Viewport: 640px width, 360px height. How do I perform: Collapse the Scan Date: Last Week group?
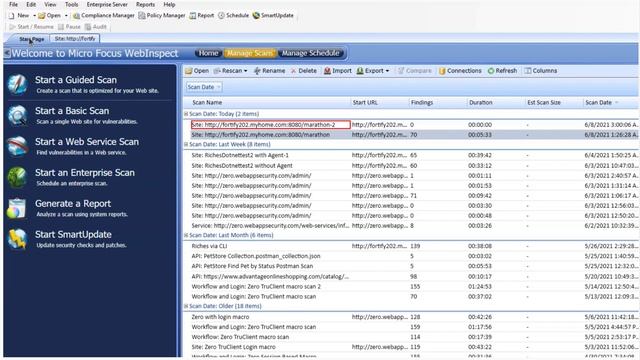[x=186, y=144]
